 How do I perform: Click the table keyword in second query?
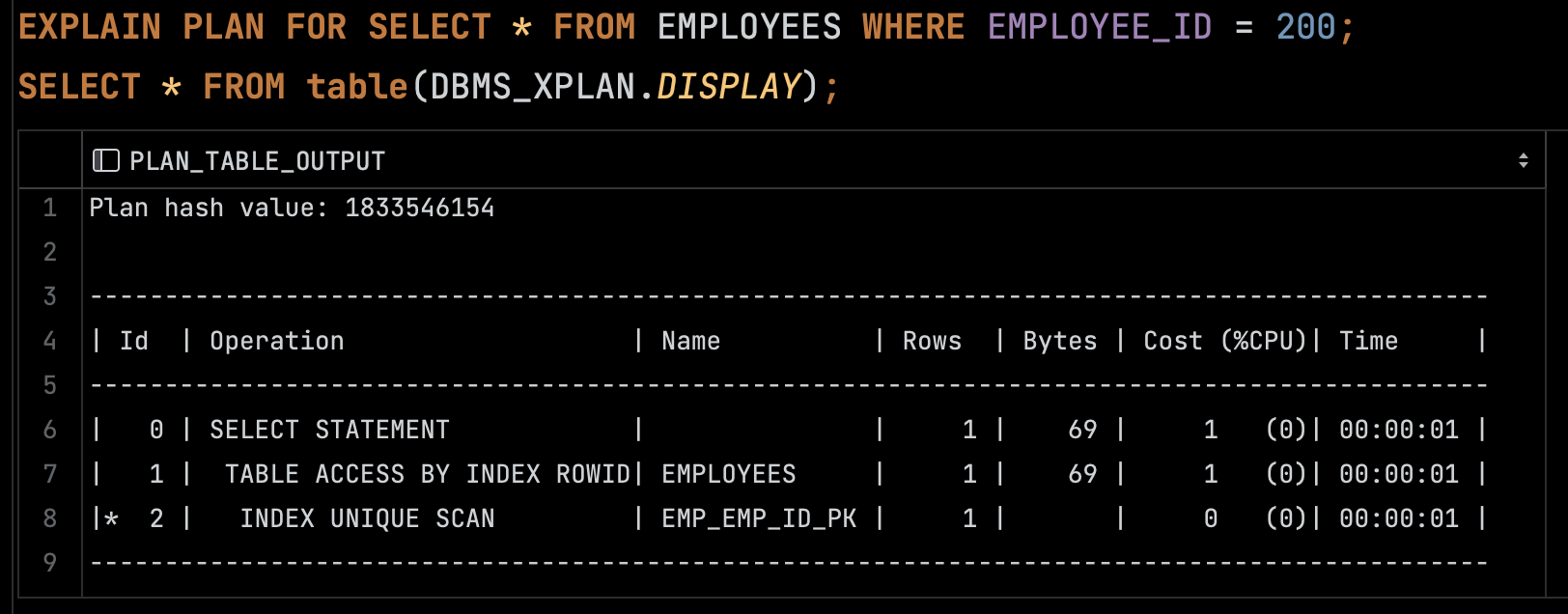coord(357,87)
